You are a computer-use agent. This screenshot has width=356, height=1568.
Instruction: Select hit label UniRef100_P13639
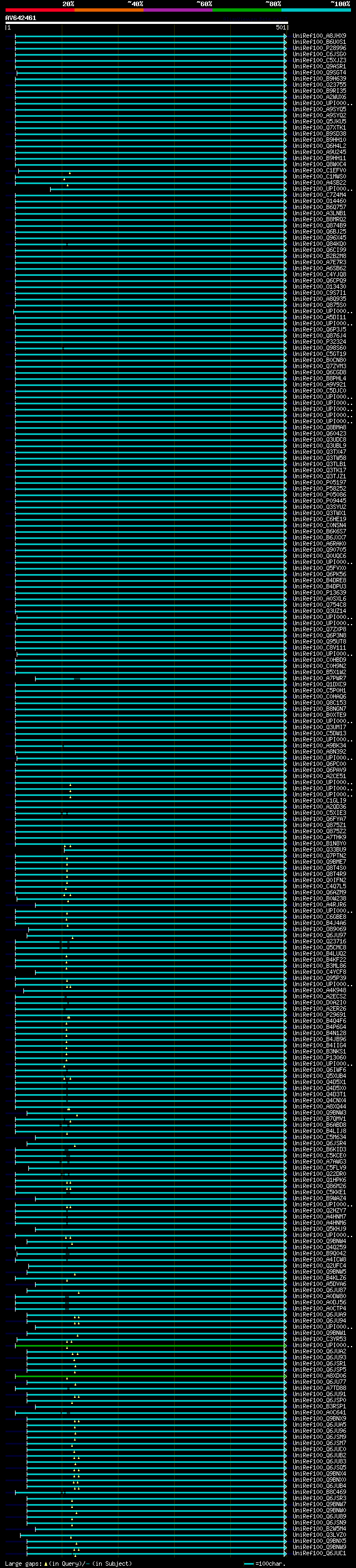[319, 592]
